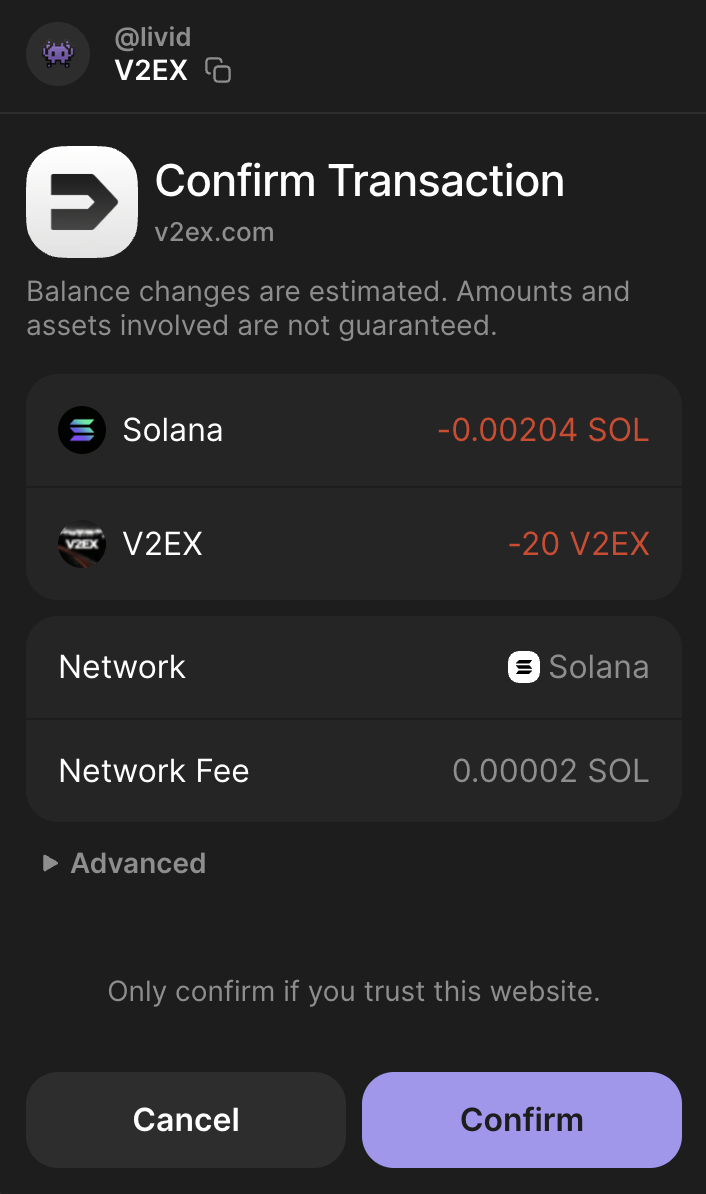Click the Network Fee row
The height and width of the screenshot is (1194, 706).
click(354, 771)
